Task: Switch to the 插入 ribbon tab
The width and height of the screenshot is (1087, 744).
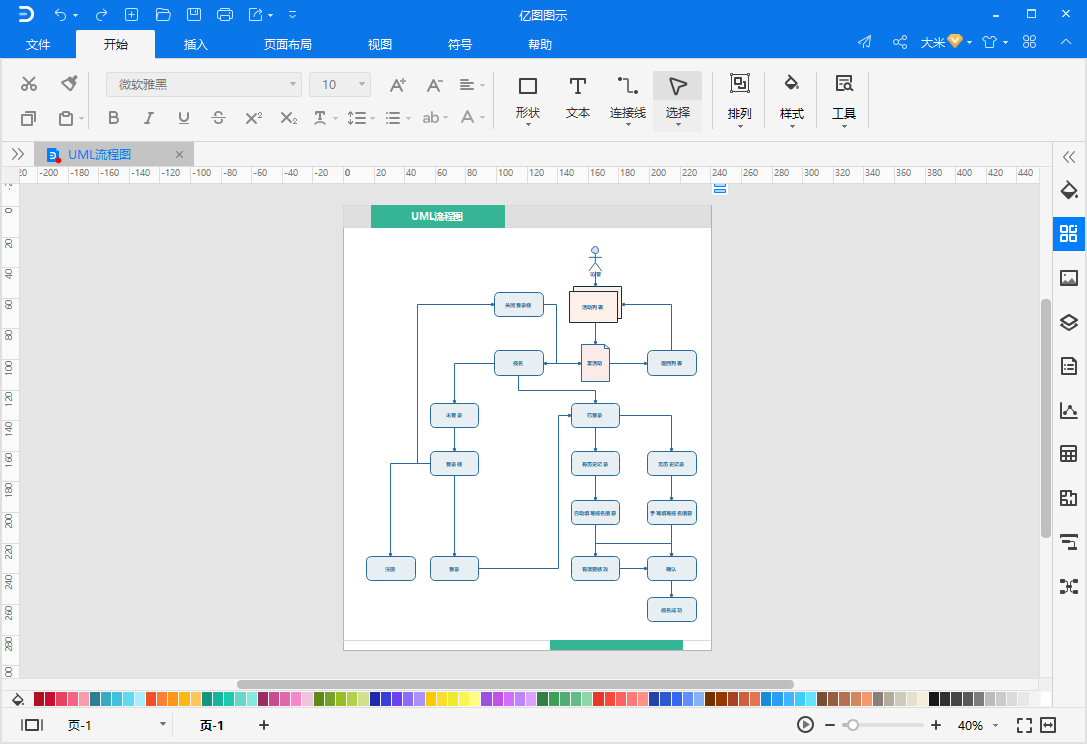Action: [x=196, y=44]
